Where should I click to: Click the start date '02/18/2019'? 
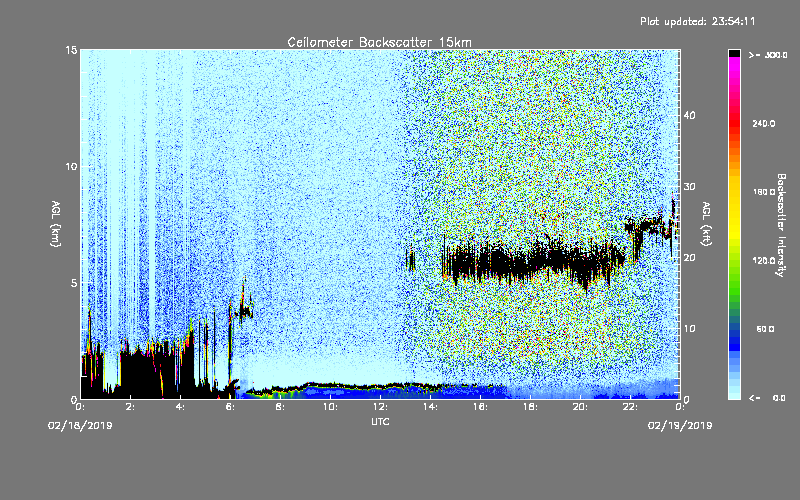pos(80,426)
